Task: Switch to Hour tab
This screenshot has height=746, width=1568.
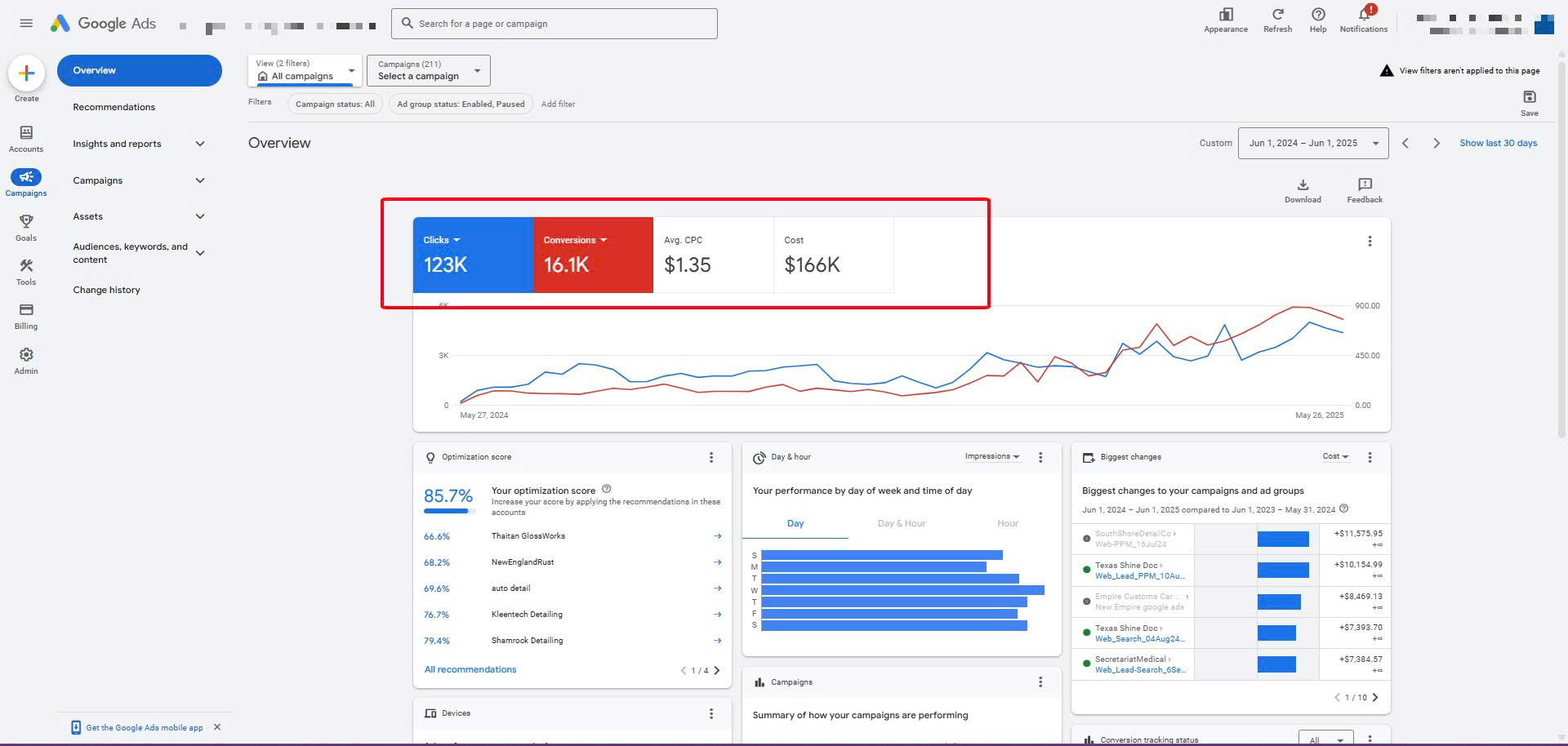Action: click(1008, 523)
